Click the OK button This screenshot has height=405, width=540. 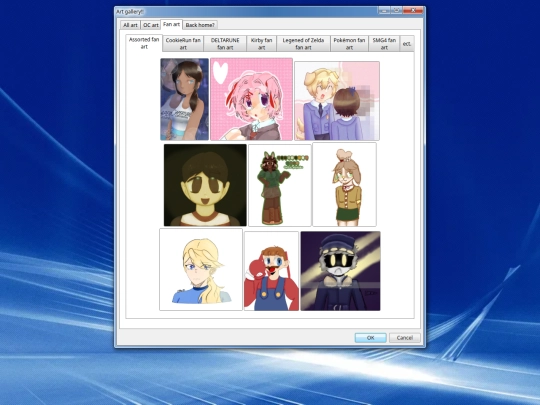click(x=371, y=338)
